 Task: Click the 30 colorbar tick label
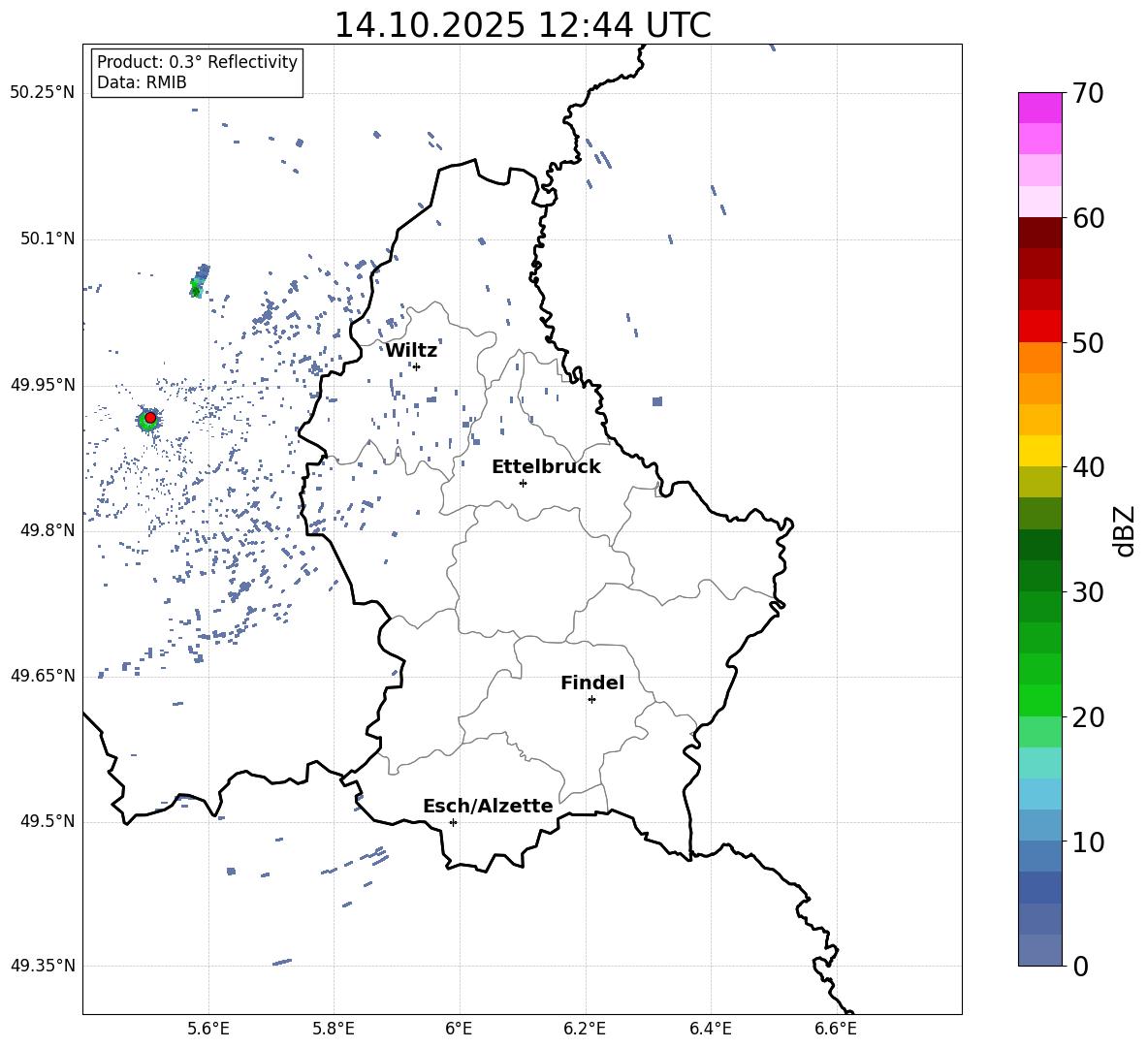pos(1088,592)
